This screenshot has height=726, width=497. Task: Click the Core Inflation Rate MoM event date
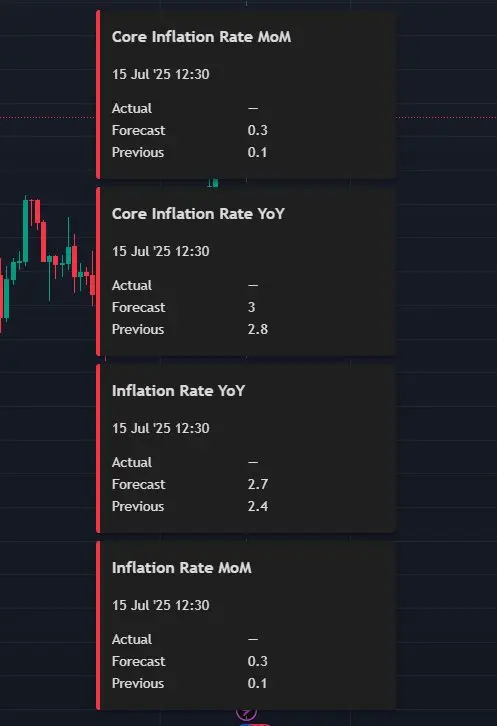point(161,74)
